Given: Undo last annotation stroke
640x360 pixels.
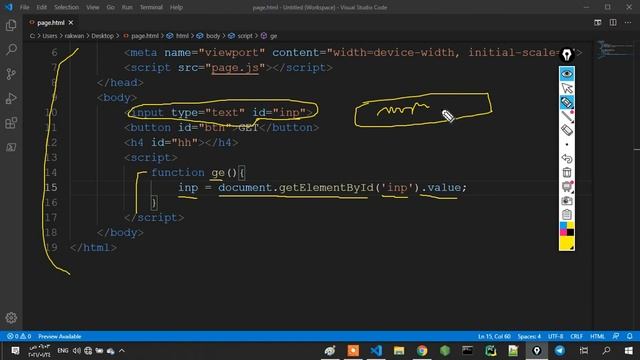Looking at the screenshot, I should coord(567,158).
